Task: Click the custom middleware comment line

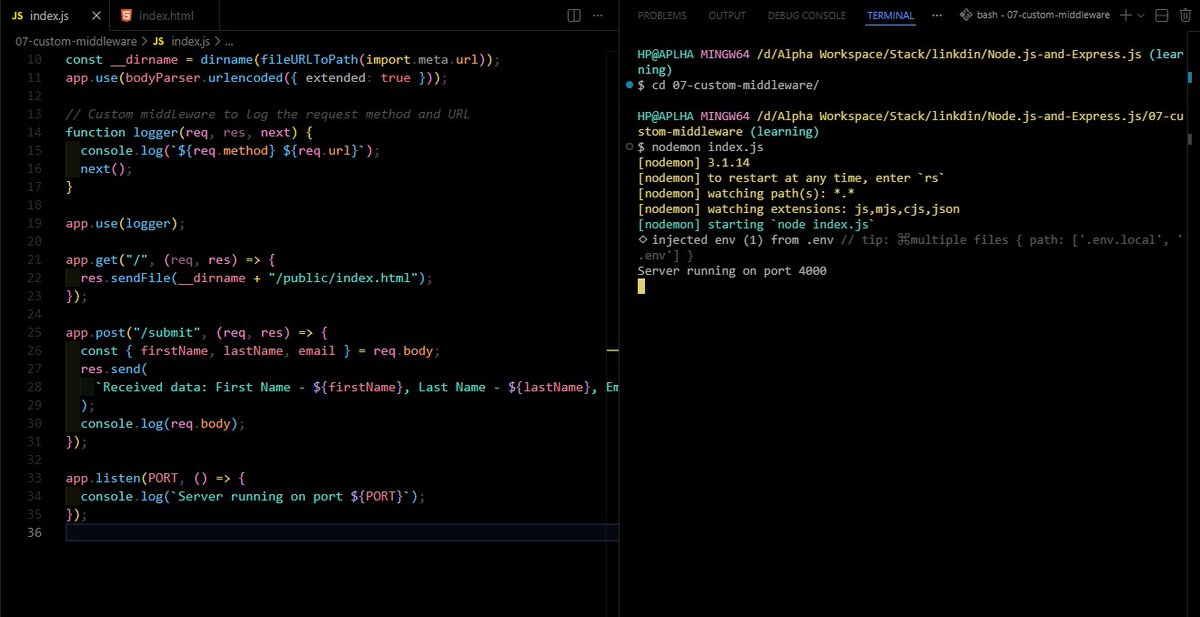Action: pos(267,114)
